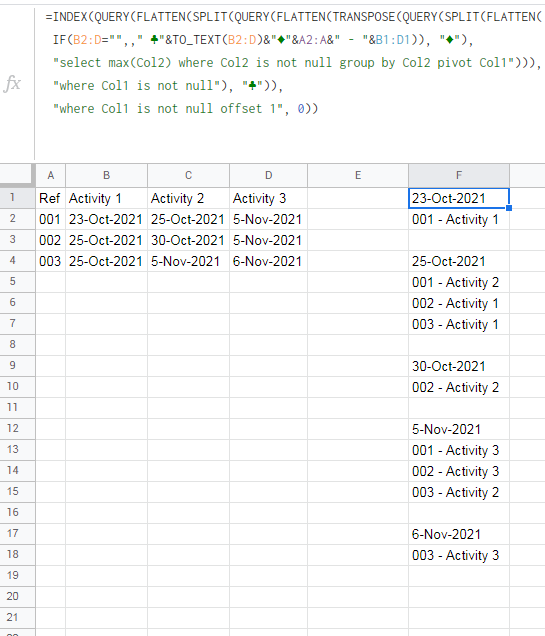
Task: Select the 5-Nov-2021 cell in column F
Action: tap(459, 429)
